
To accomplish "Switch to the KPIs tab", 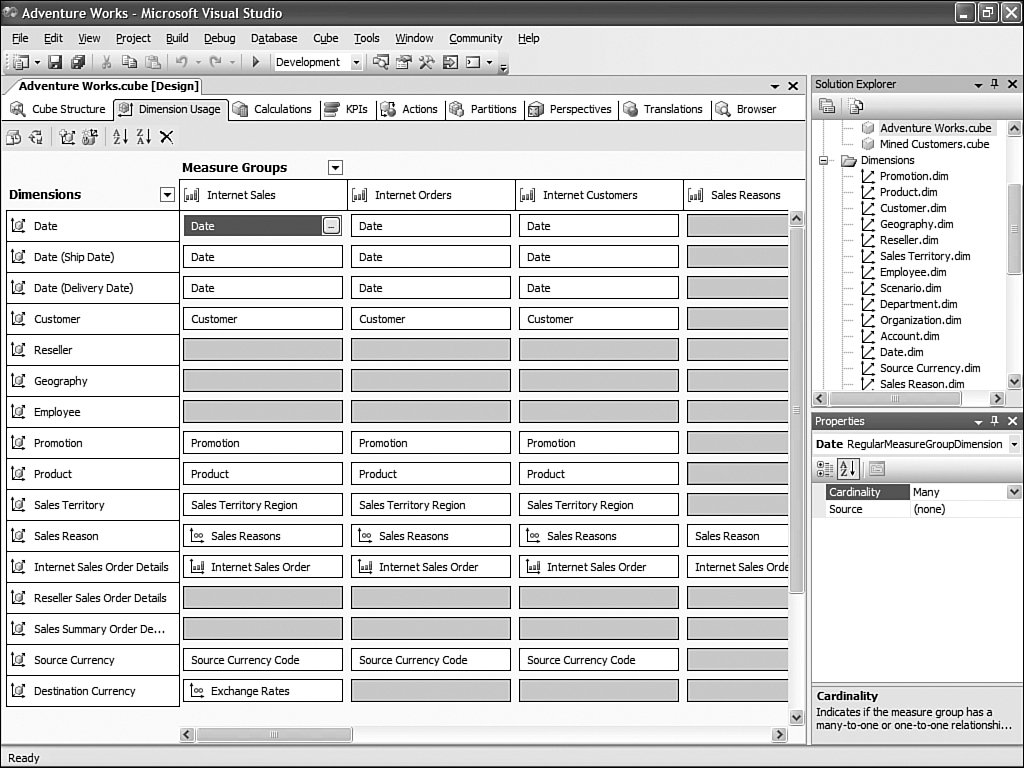I will [x=347, y=109].
